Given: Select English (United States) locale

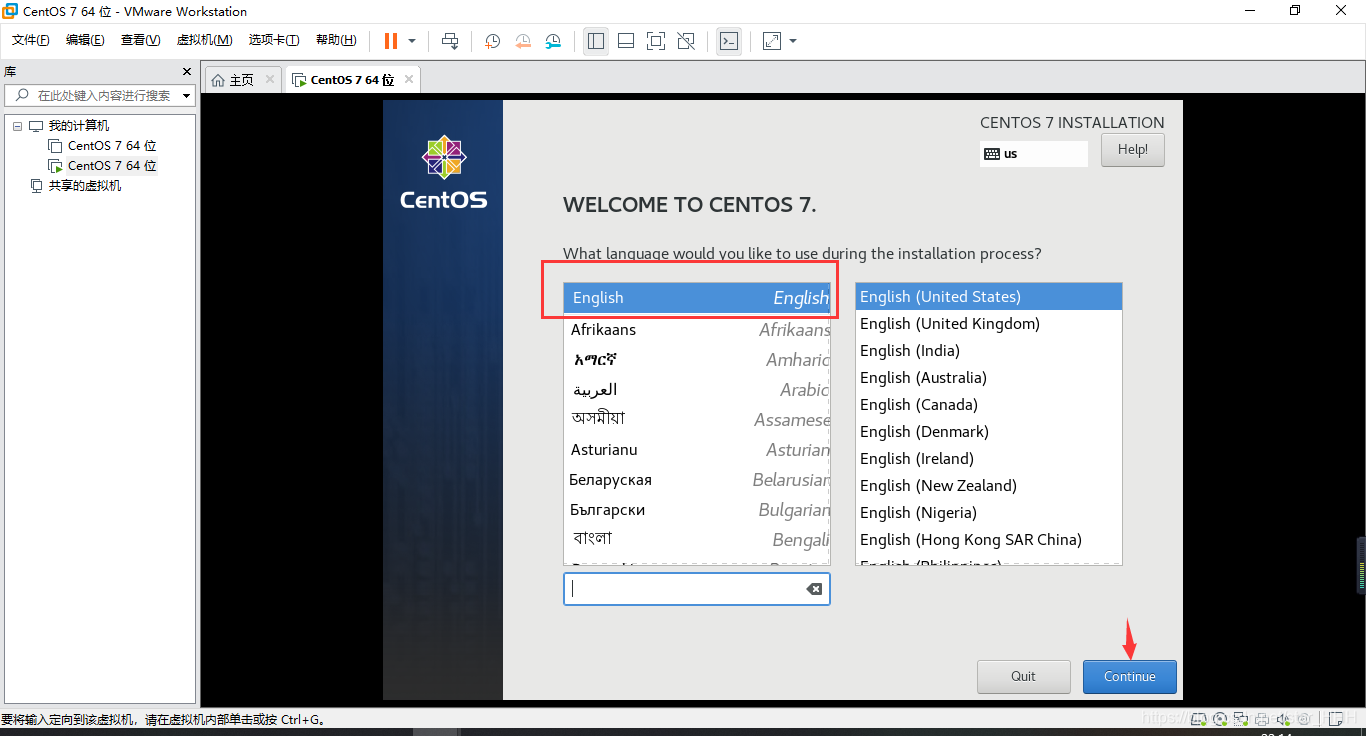Looking at the screenshot, I should click(x=989, y=297).
